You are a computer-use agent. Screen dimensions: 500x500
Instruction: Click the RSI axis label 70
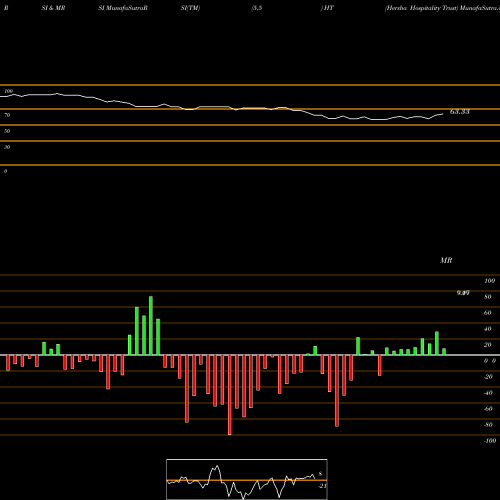(7, 115)
